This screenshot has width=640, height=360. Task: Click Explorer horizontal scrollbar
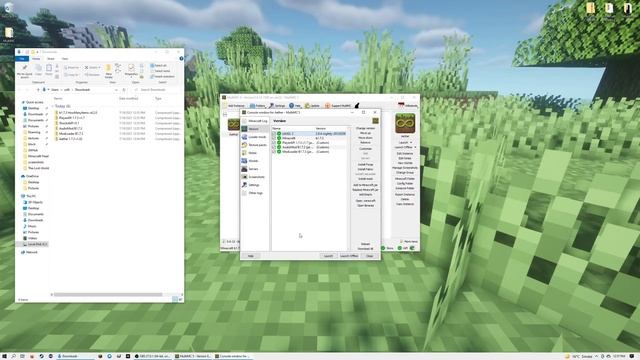[108, 294]
